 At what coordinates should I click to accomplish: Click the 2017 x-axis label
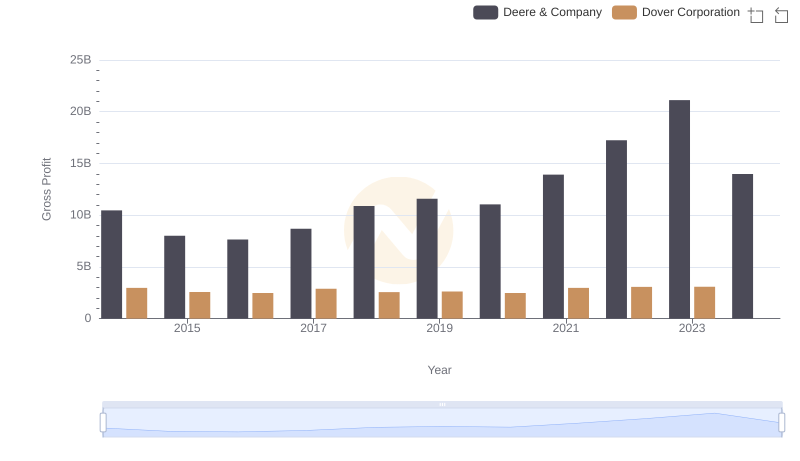(313, 328)
